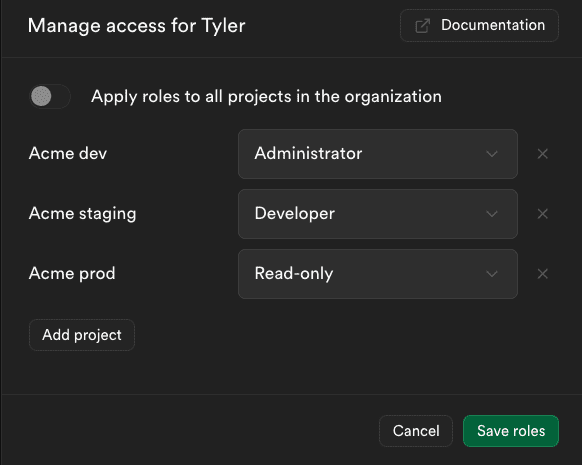Click the external link icon beside Documentation
The height and width of the screenshot is (465, 582).
point(422,26)
